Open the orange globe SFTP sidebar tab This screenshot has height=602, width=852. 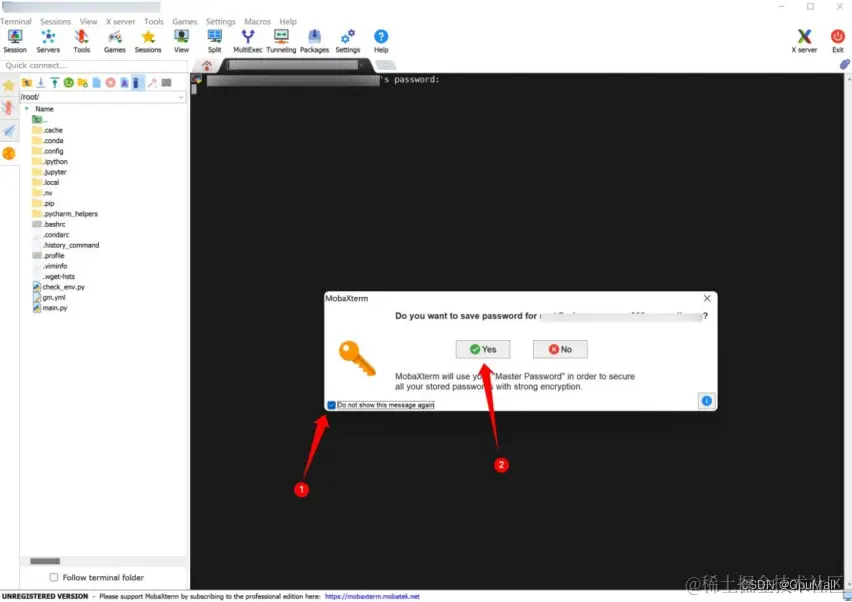pos(9,154)
